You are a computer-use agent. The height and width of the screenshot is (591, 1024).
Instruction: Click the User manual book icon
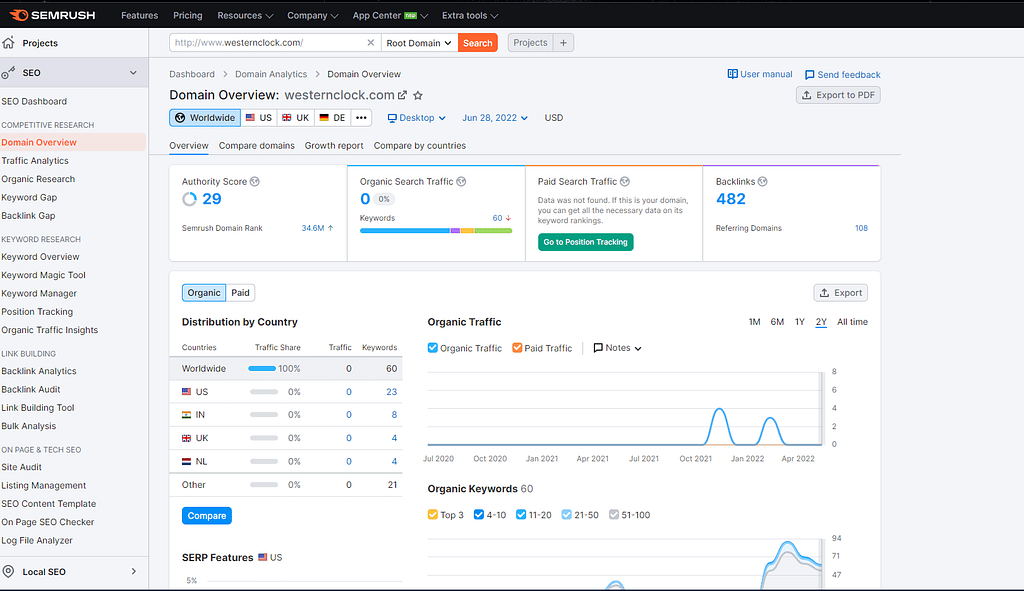click(x=733, y=74)
